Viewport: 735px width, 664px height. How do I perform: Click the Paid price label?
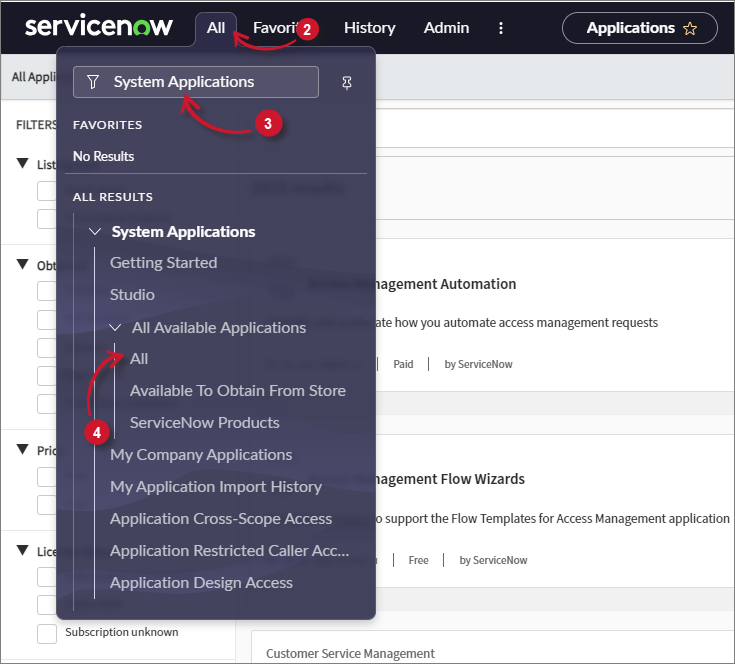(403, 364)
